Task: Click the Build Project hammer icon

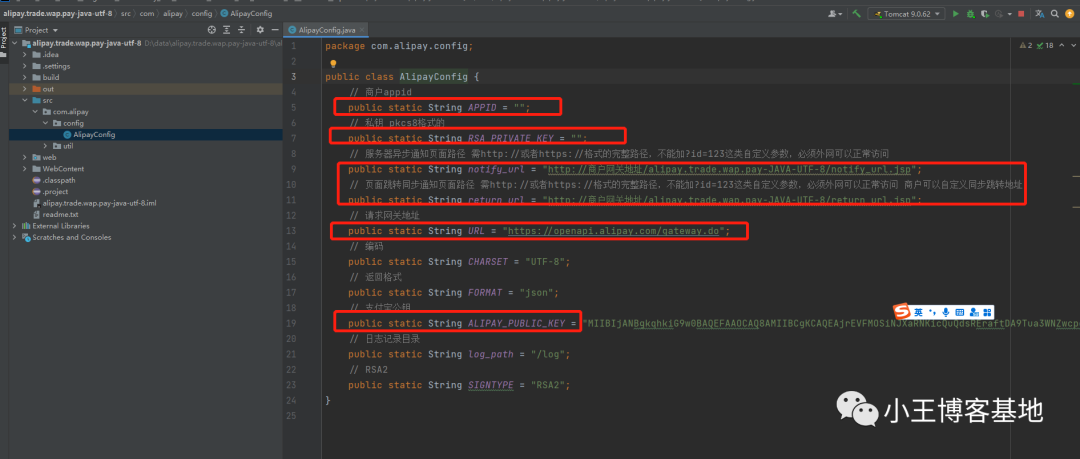Action: [x=856, y=14]
